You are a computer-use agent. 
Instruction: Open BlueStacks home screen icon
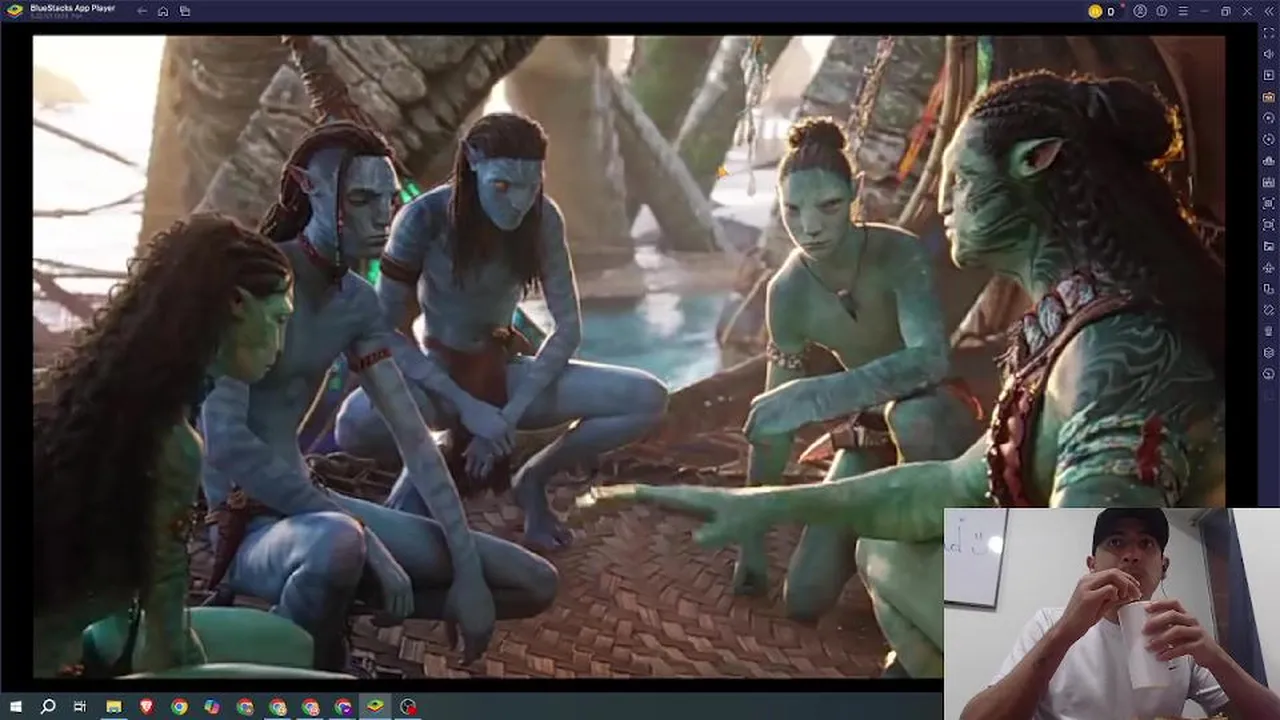(163, 11)
